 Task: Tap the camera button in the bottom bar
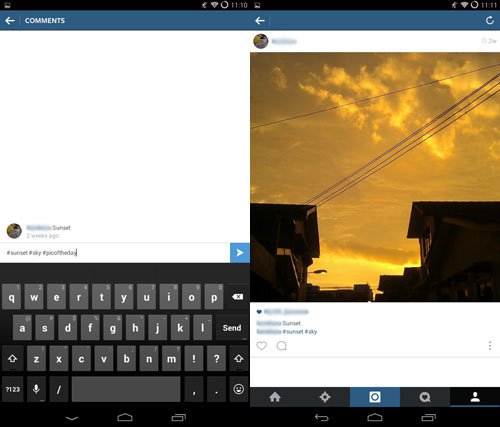[375, 397]
